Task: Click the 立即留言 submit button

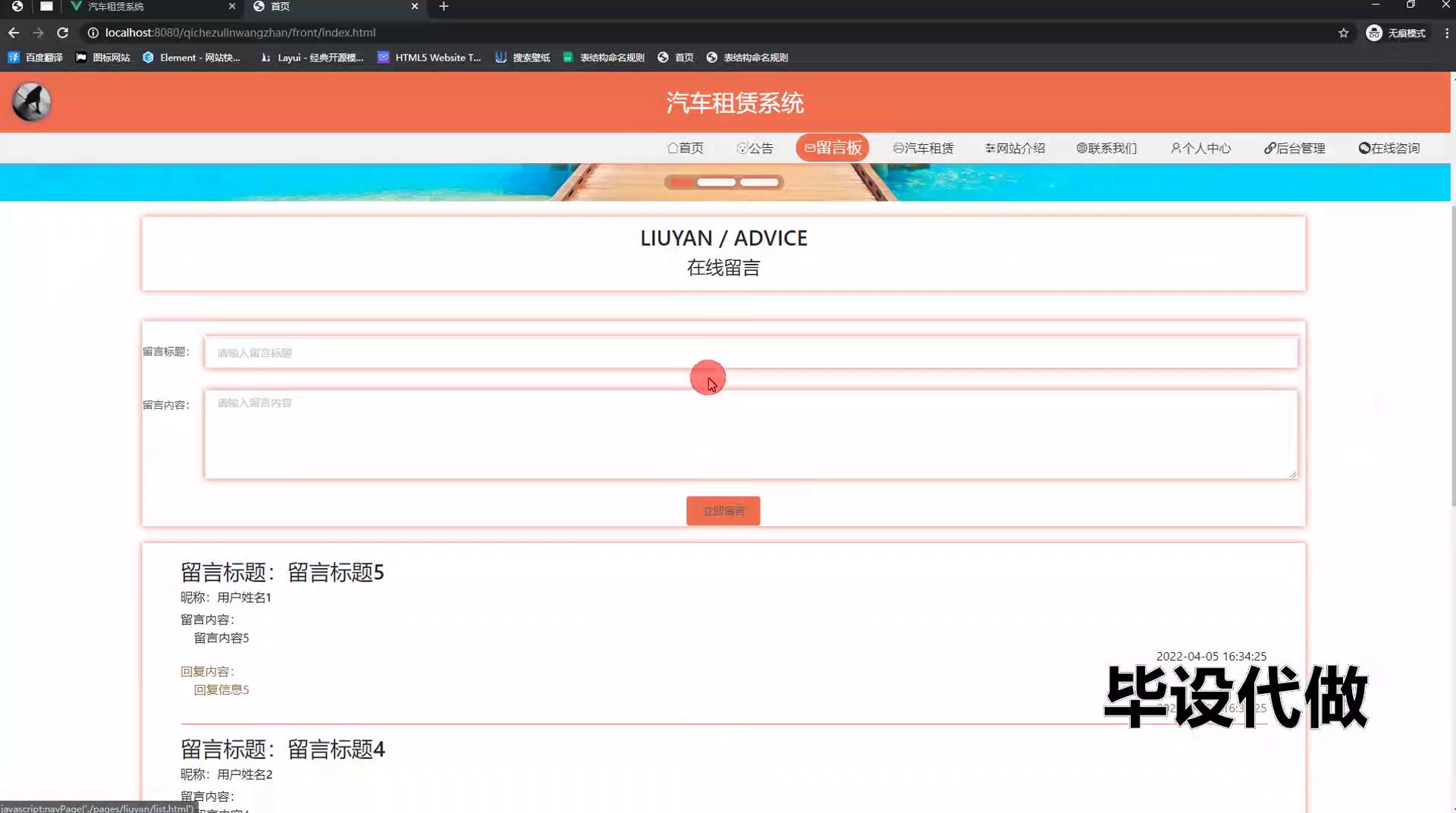Action: pos(723,511)
